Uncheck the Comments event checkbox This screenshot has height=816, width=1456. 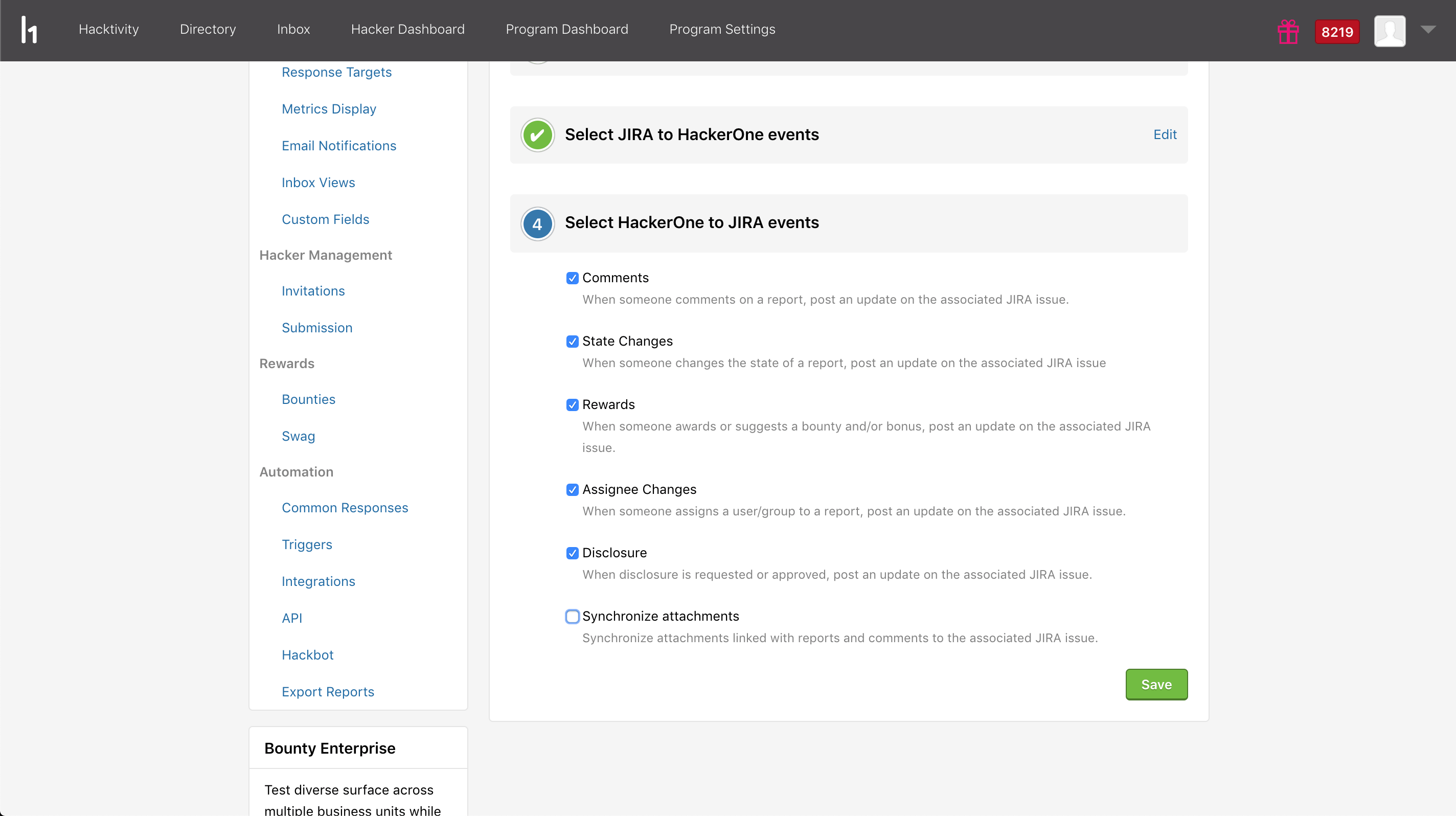pos(573,278)
